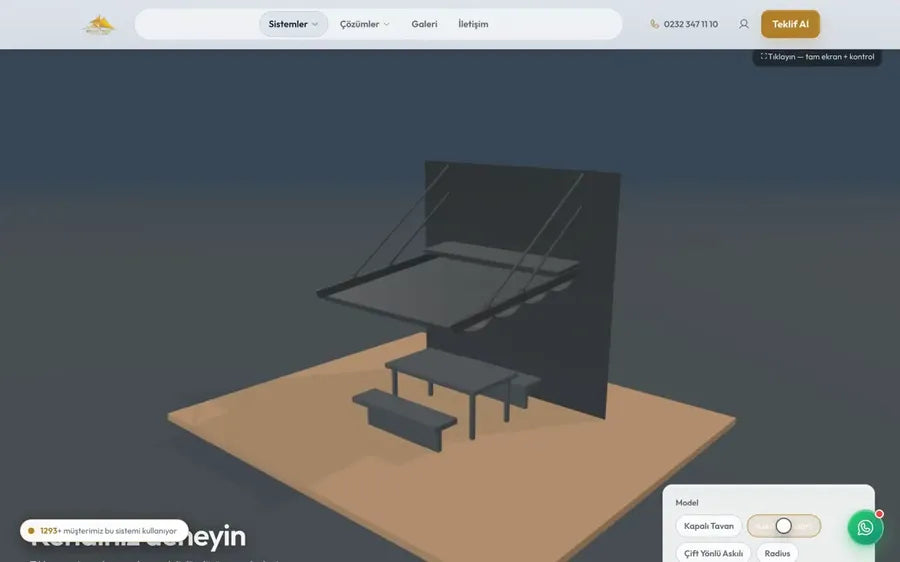Click the Model label in options panel
Viewport: 900px width, 562px height.
point(687,502)
